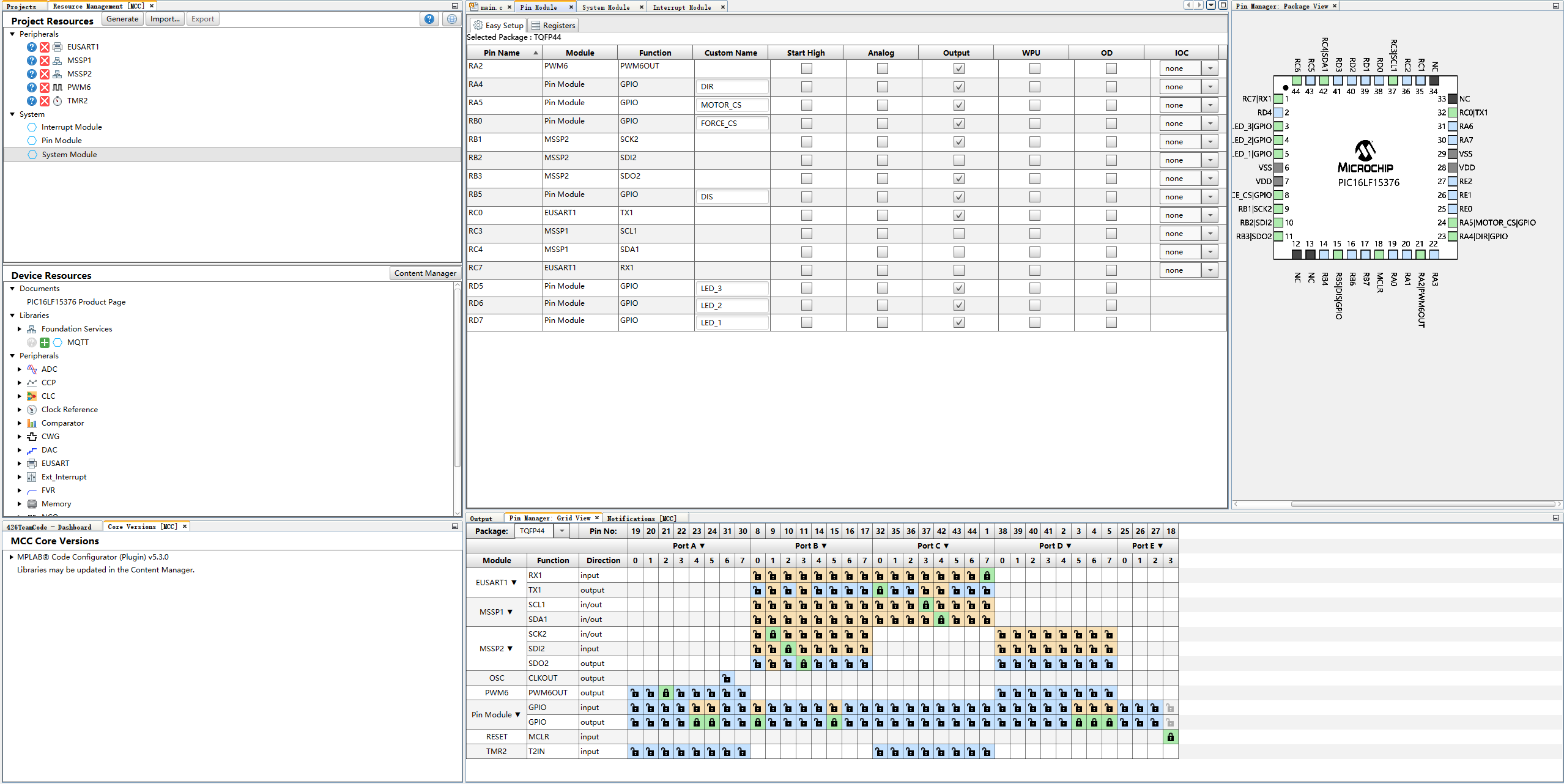Click the globe icon in Project Resources header
This screenshot has height=784, width=1564.
coord(451,19)
